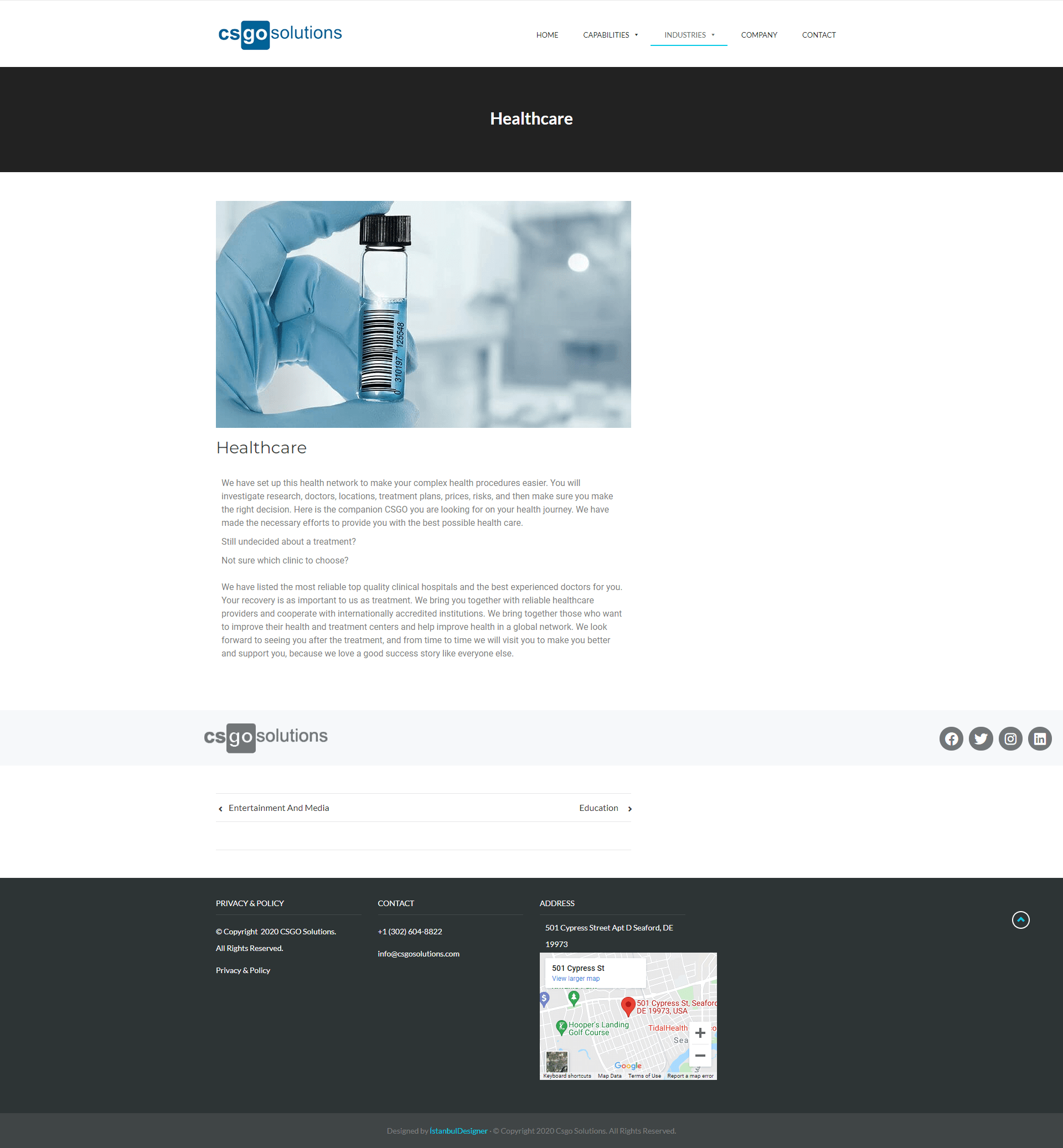
Task: Zoom out on the map
Action: pyautogui.click(x=700, y=1056)
